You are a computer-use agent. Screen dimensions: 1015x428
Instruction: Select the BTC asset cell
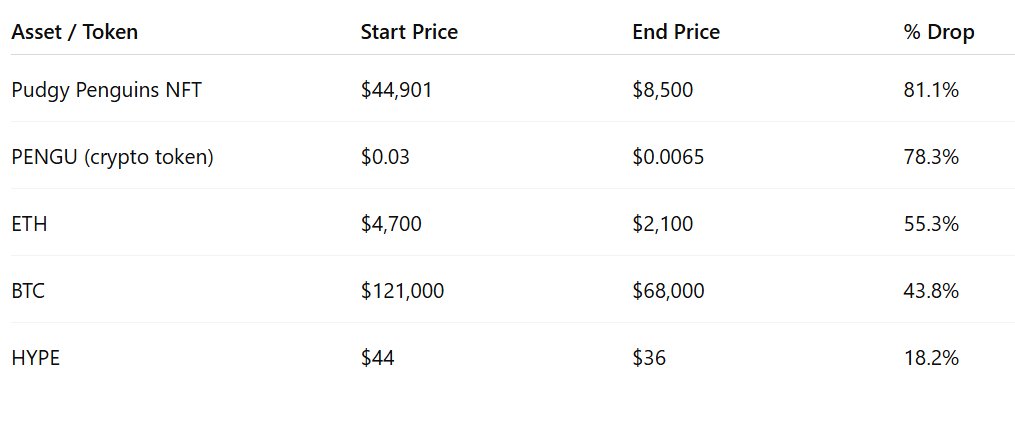point(28,291)
